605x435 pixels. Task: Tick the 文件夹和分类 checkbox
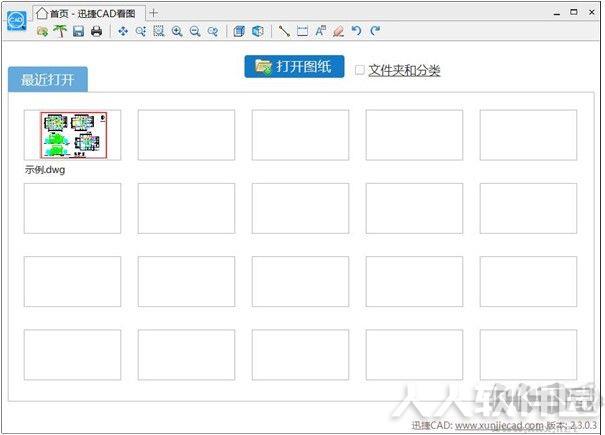[x=360, y=70]
